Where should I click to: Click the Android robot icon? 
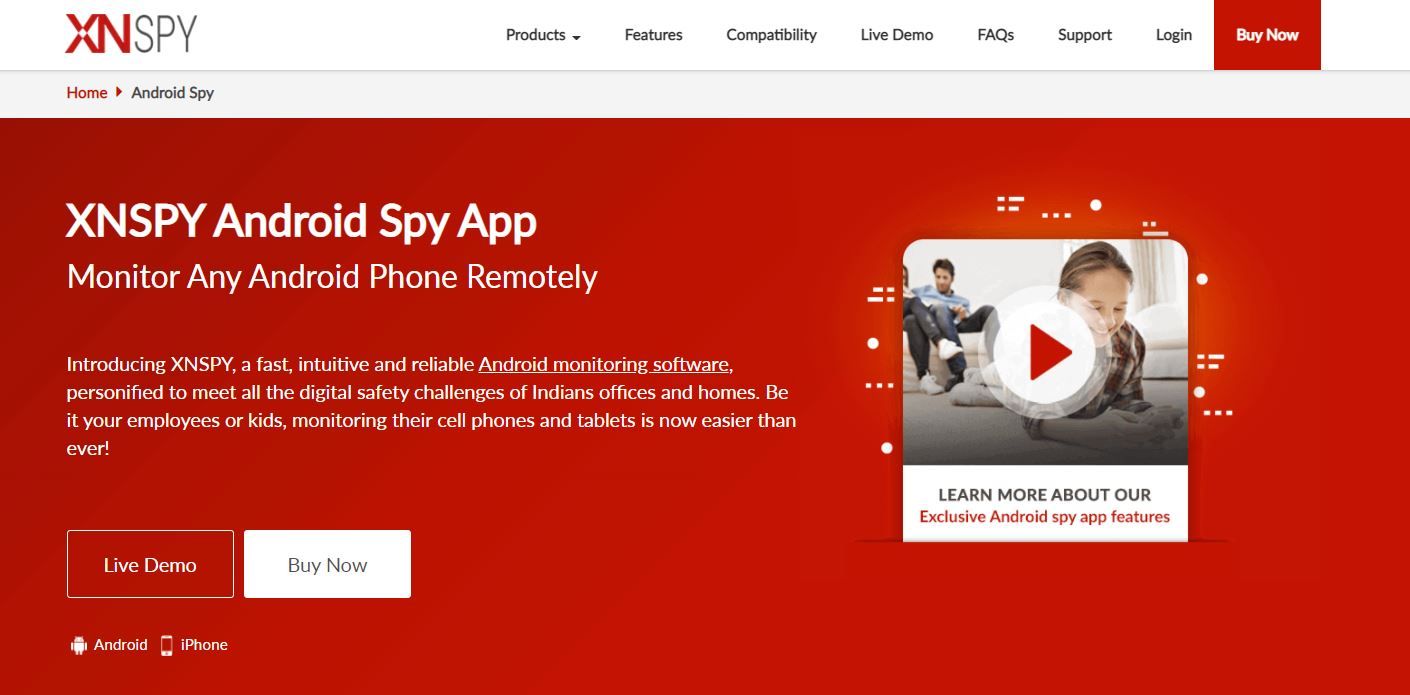78,645
